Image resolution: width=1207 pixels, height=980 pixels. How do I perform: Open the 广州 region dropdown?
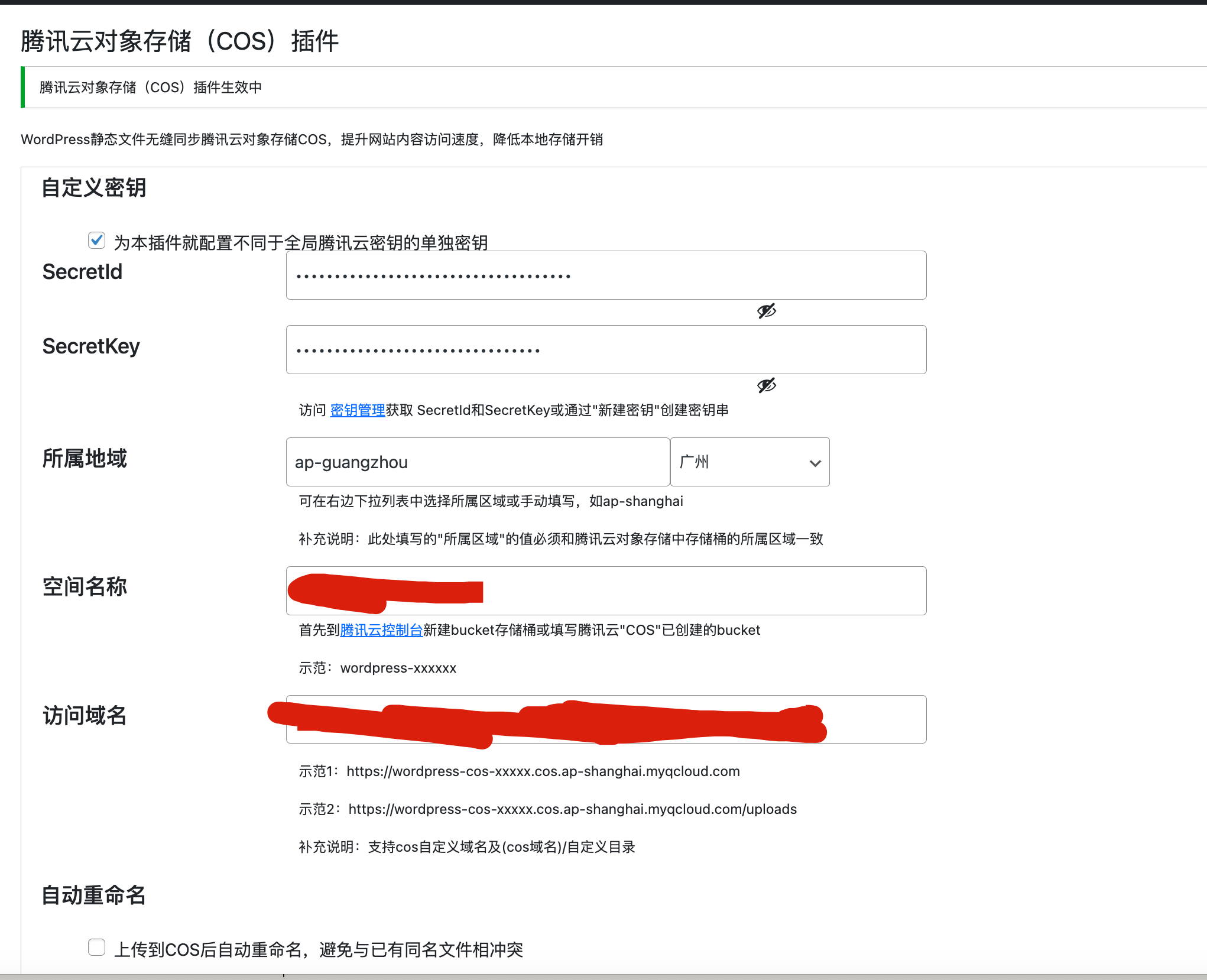749,462
